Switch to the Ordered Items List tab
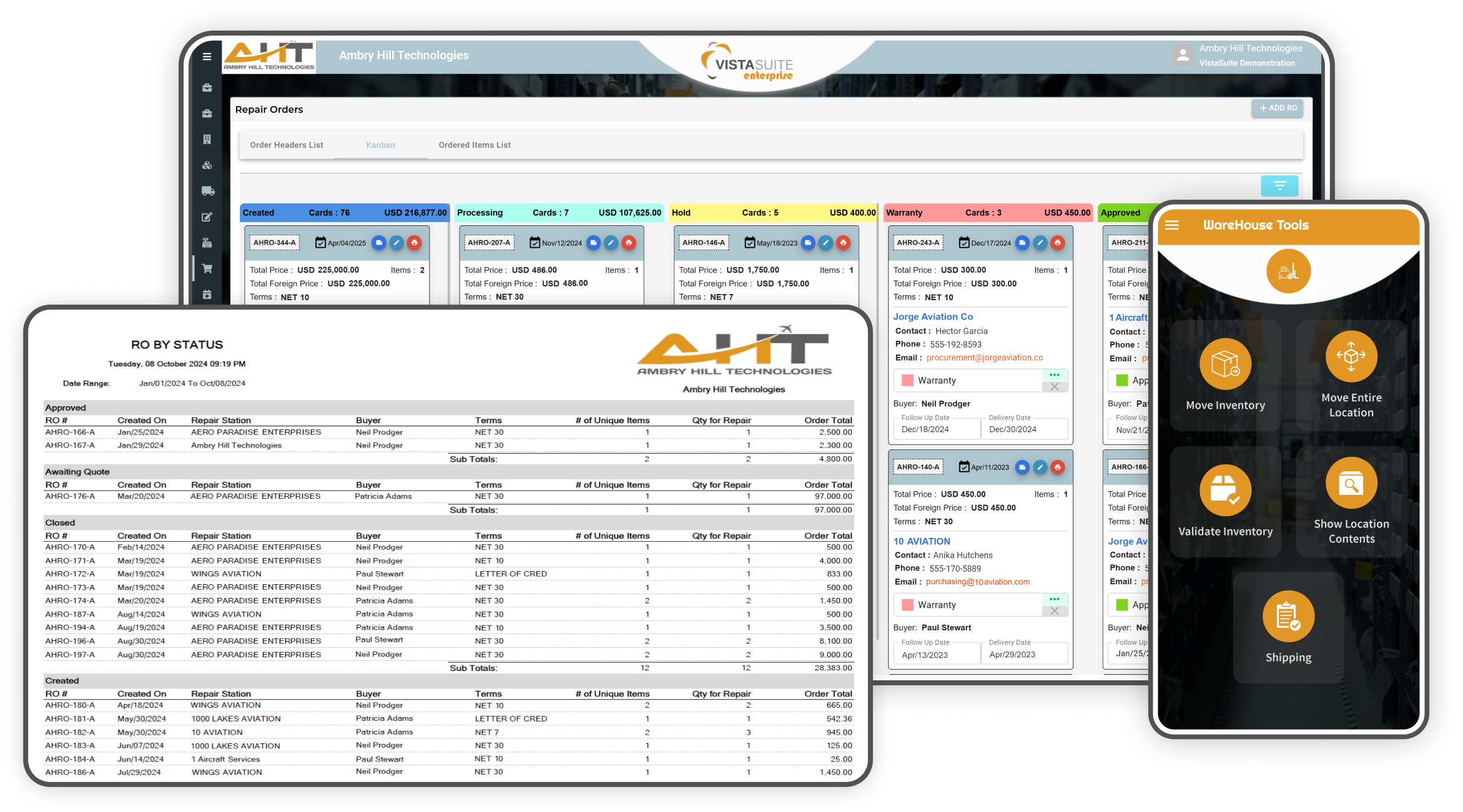This screenshot has height=812, width=1463. [x=475, y=145]
